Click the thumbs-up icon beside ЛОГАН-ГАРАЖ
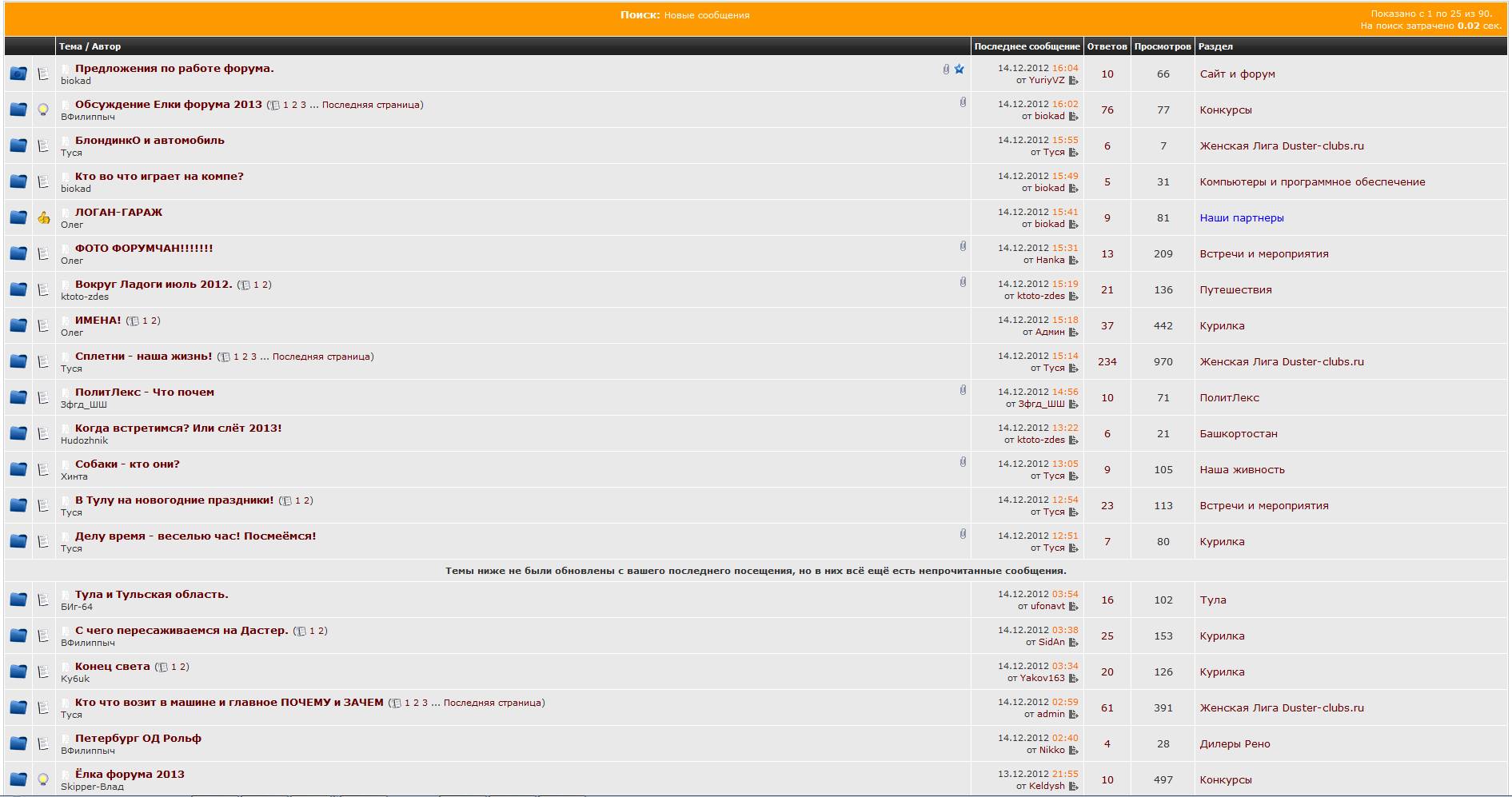 point(44,217)
